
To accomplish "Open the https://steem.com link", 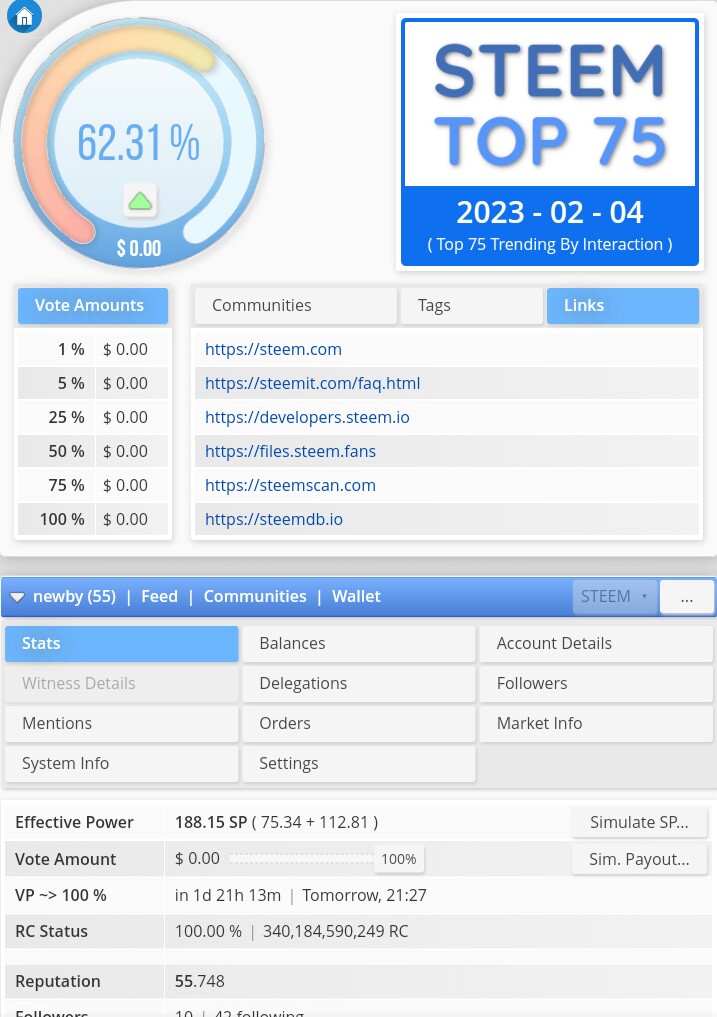I will click(x=273, y=349).
